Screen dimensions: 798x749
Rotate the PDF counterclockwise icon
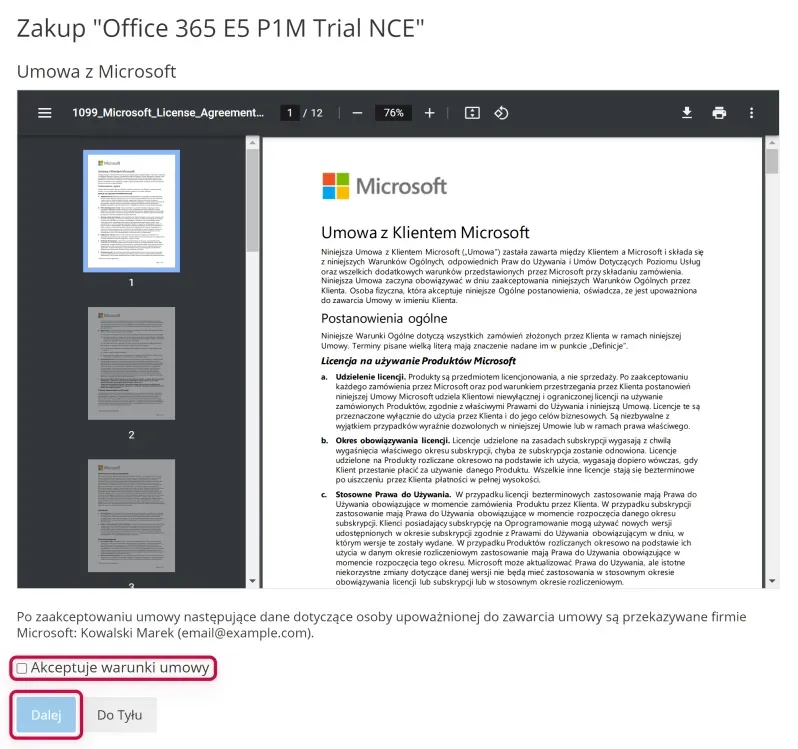coord(501,113)
